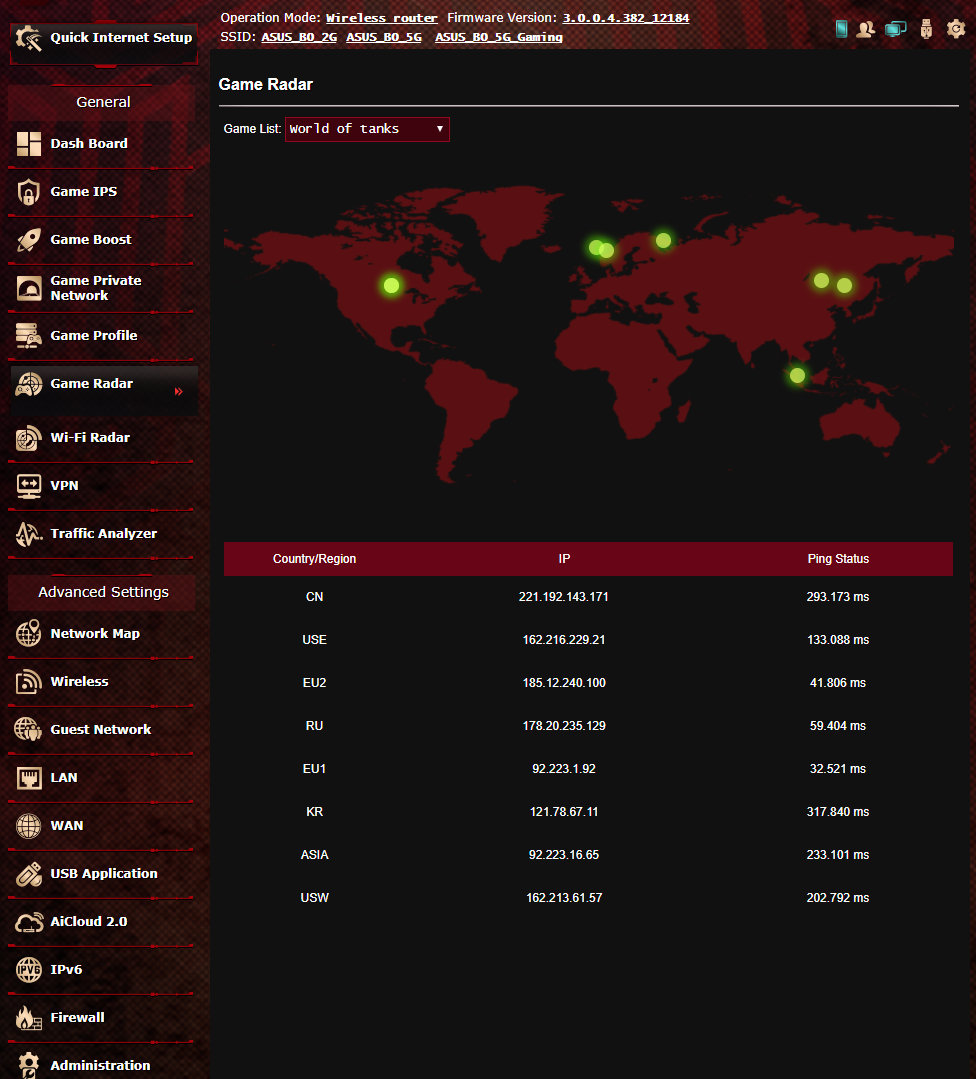976x1079 pixels.
Task: Click the USW IP 162.213.61.57
Action: (564, 898)
